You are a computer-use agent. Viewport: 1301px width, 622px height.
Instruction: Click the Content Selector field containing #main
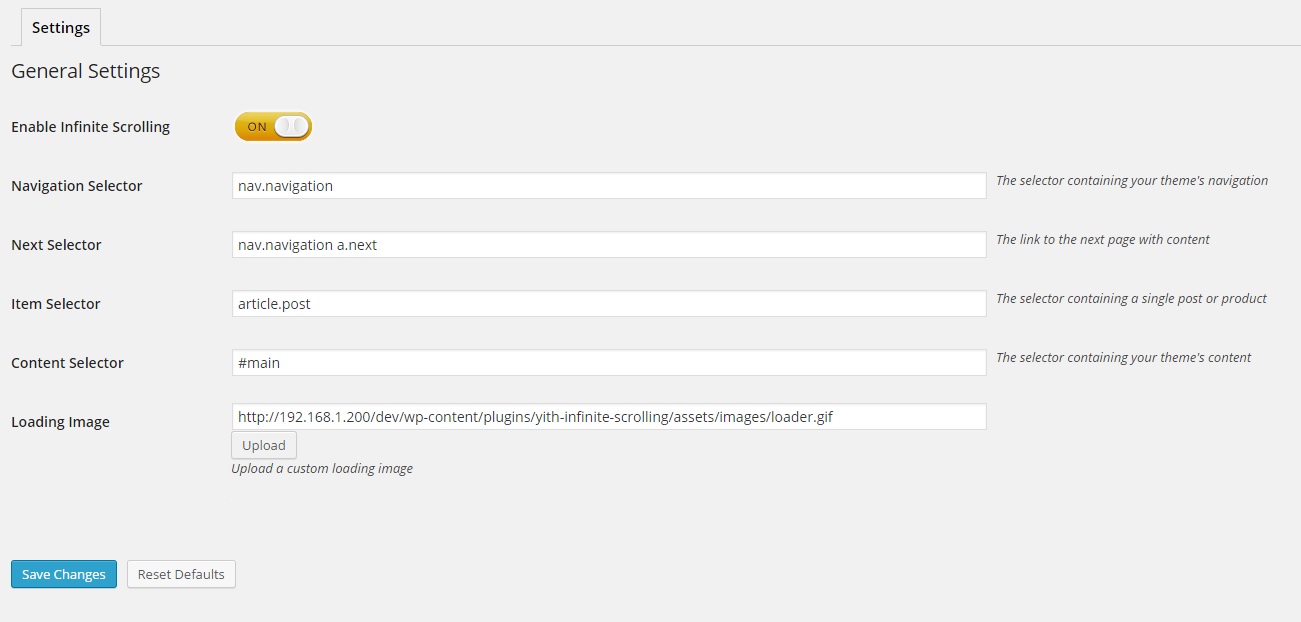(608, 363)
